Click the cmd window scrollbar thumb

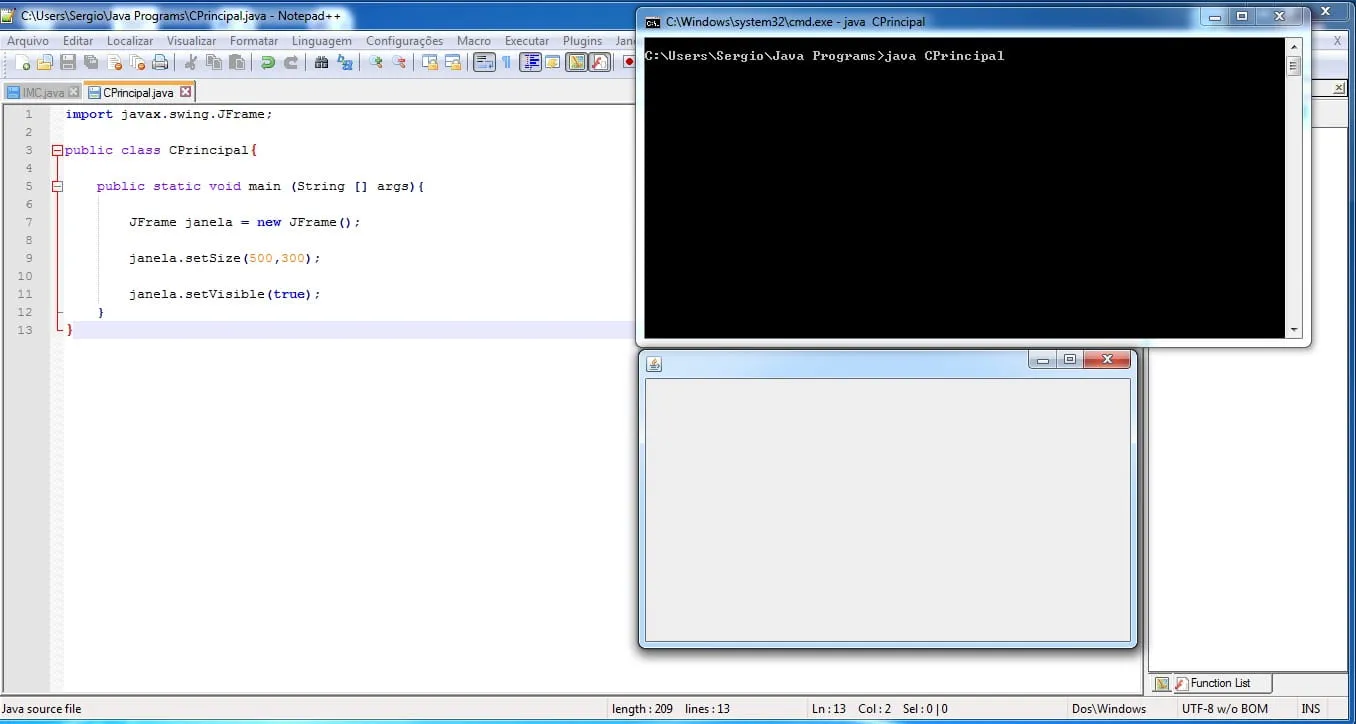[x=1293, y=66]
